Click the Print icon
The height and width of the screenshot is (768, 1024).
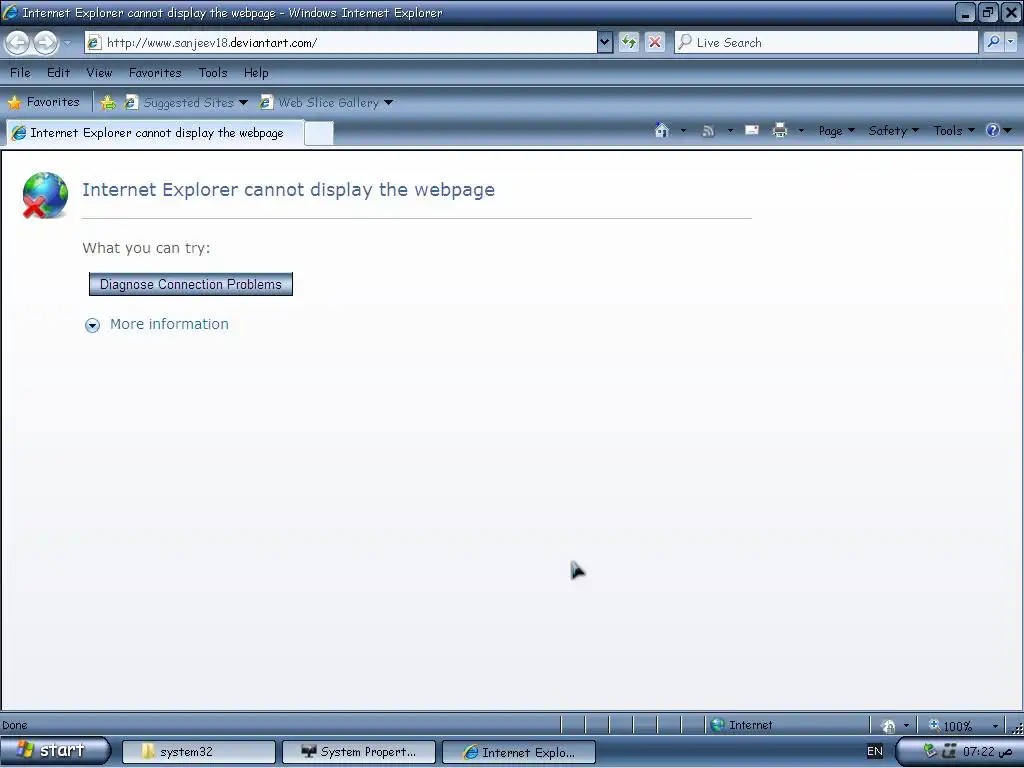(780, 131)
